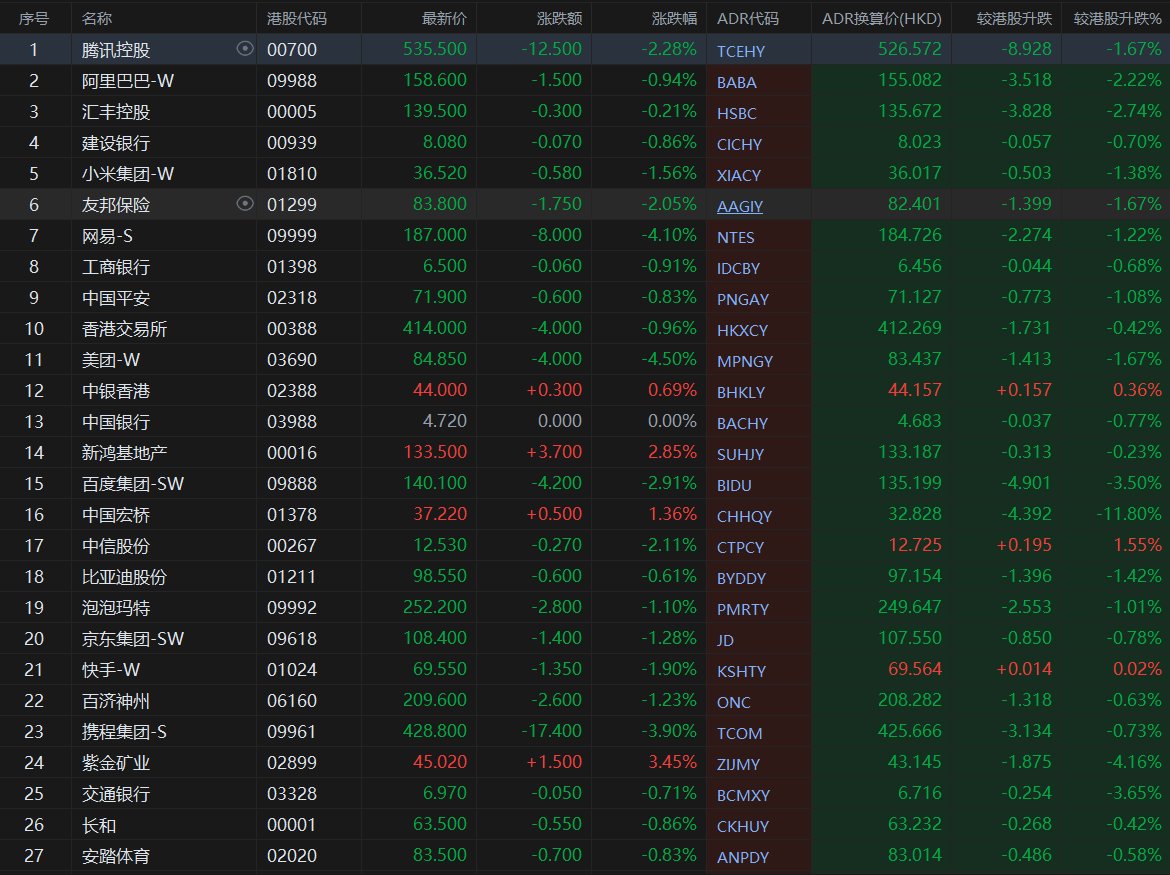Screen dimensions: 1170x875
Task: Open the underlined AAGIY ADR code link
Action: click(739, 206)
